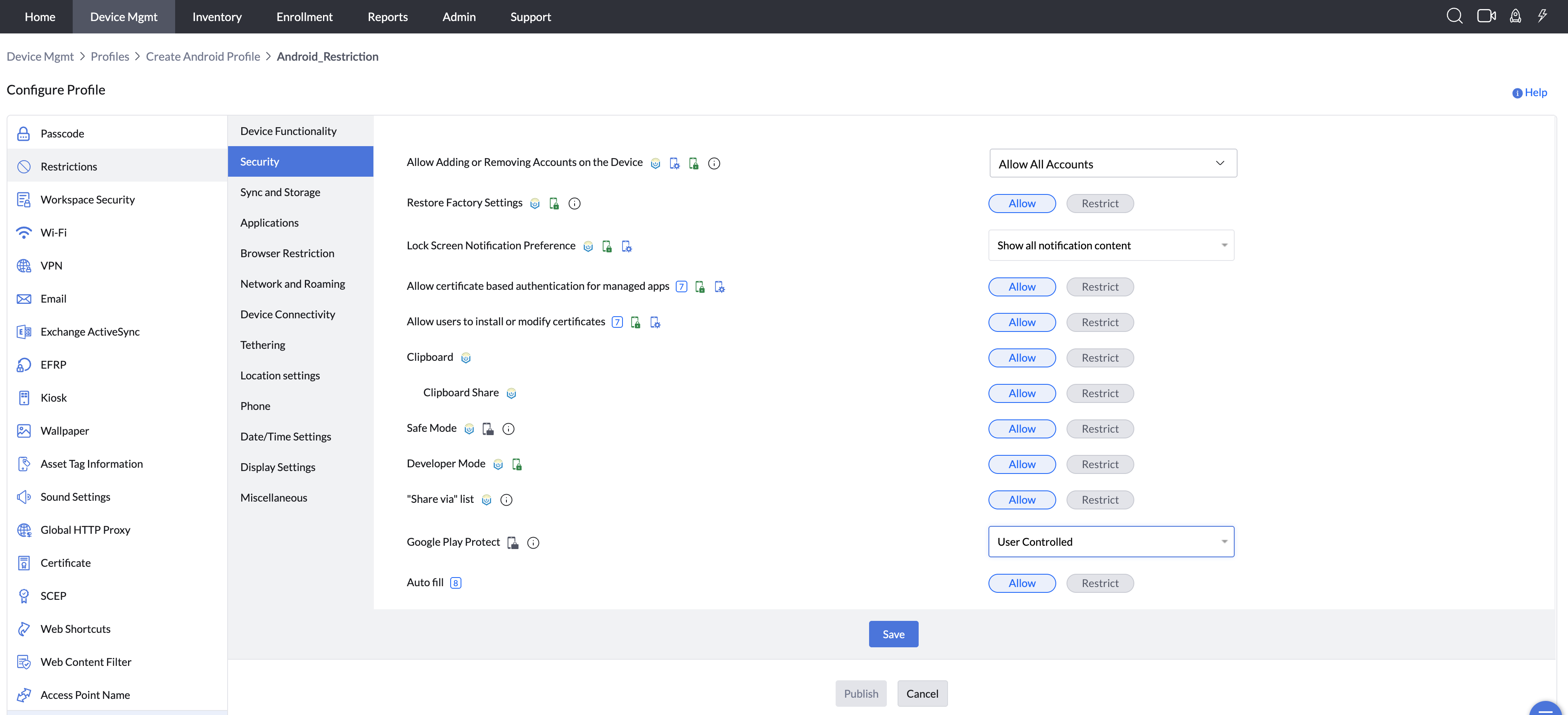Open the Google Play Protect User Controlled dropdown
Viewport: 1568px width, 715px height.
pyautogui.click(x=1111, y=541)
